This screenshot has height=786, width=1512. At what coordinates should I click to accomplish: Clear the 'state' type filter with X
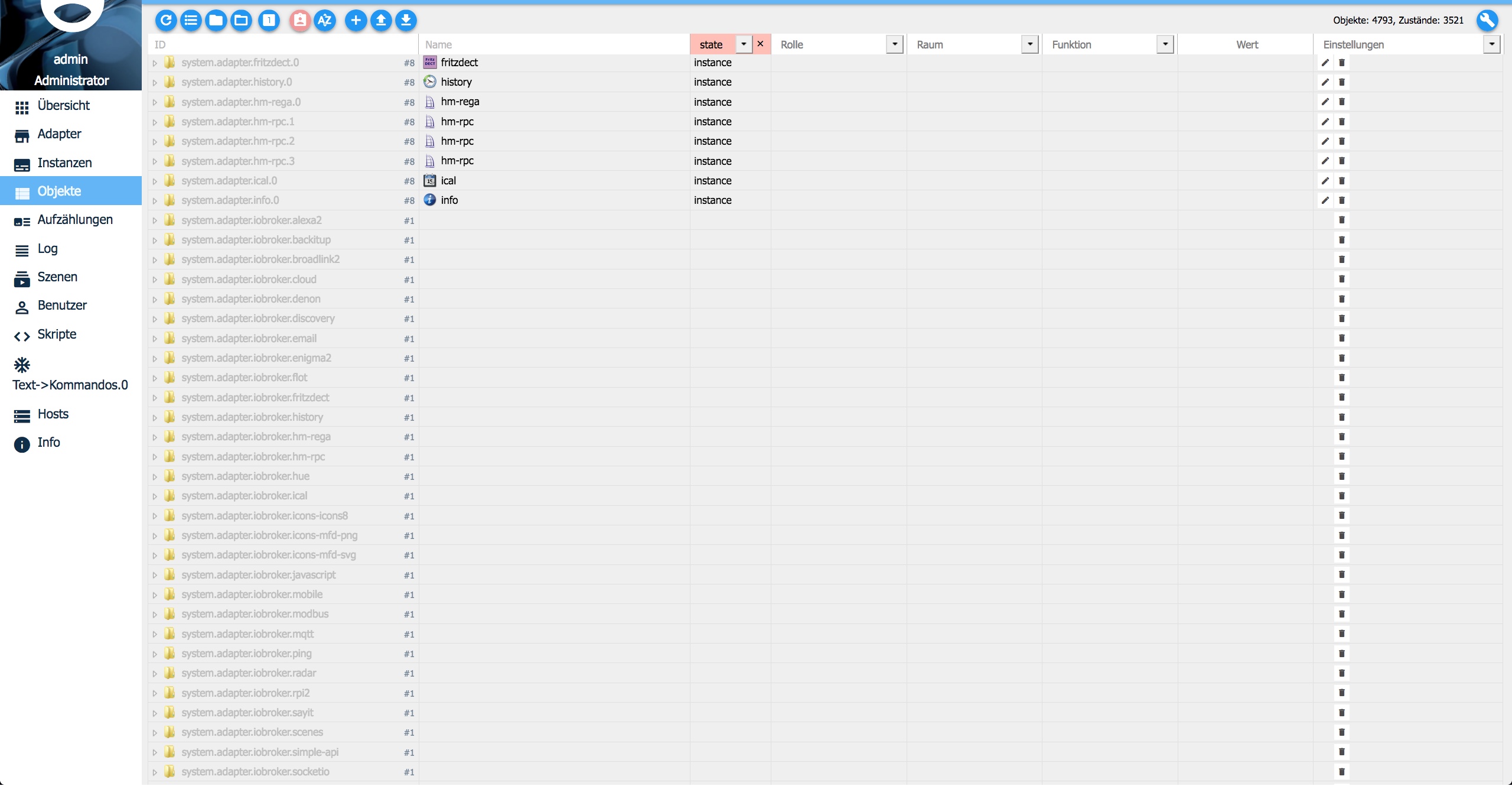point(761,44)
